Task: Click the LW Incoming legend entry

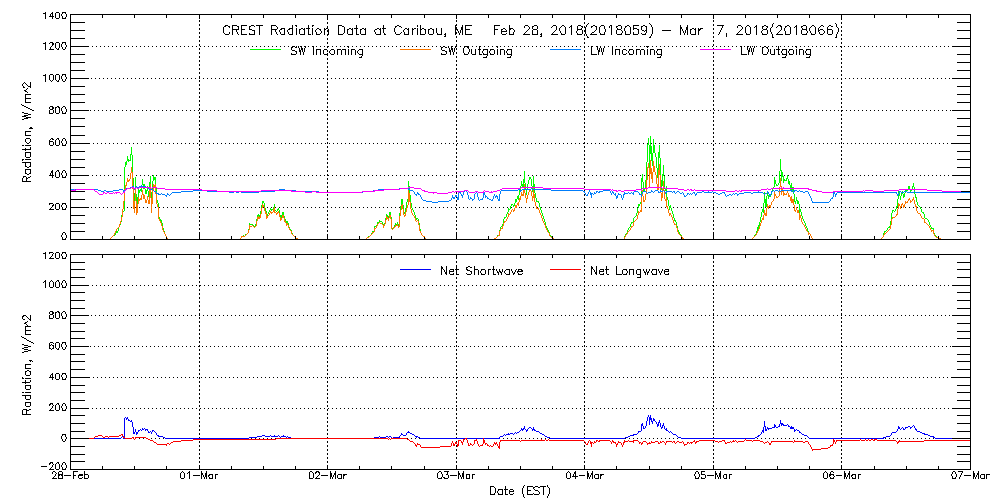Action: 625,52
